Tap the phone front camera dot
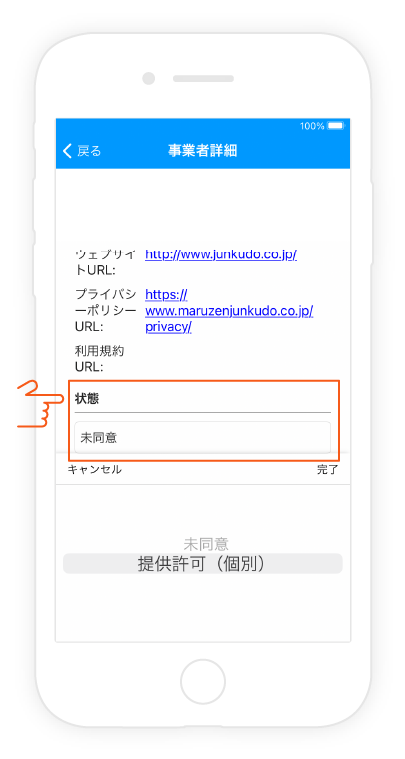405x759 pixels. click(149, 78)
